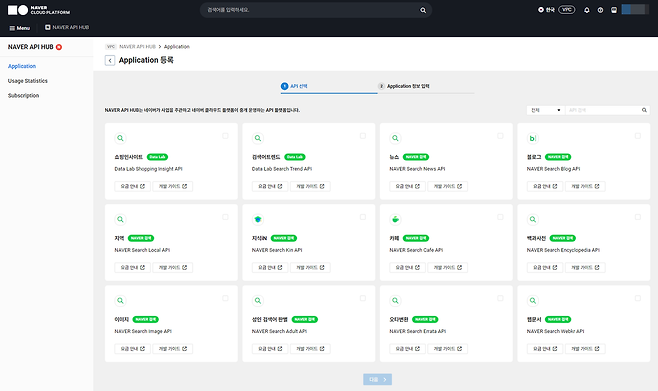The image size is (658, 391).
Task: Check the NAVER Search Adult API card
Action: point(363,298)
